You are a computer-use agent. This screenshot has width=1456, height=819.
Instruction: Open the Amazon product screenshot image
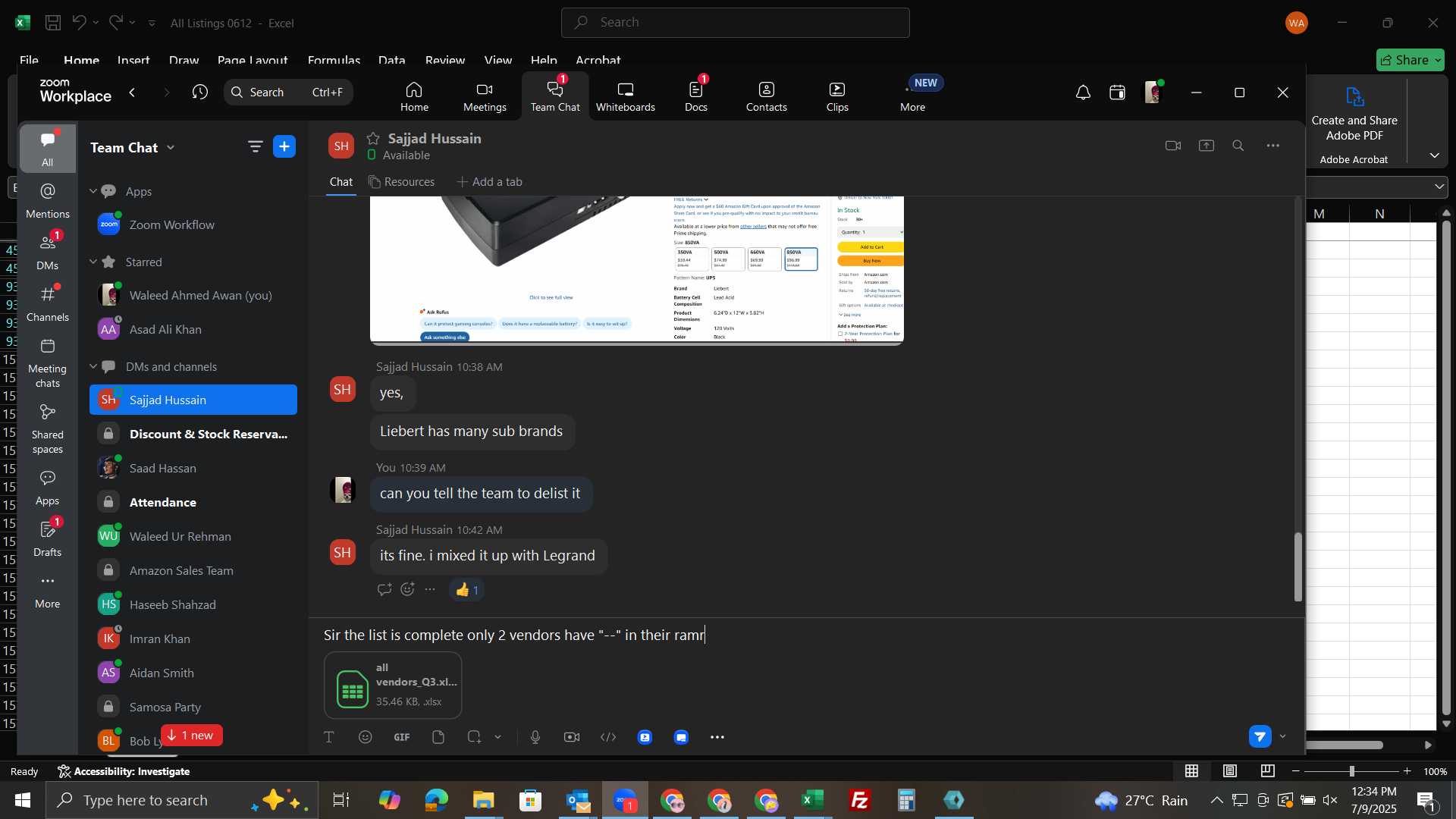(x=636, y=271)
